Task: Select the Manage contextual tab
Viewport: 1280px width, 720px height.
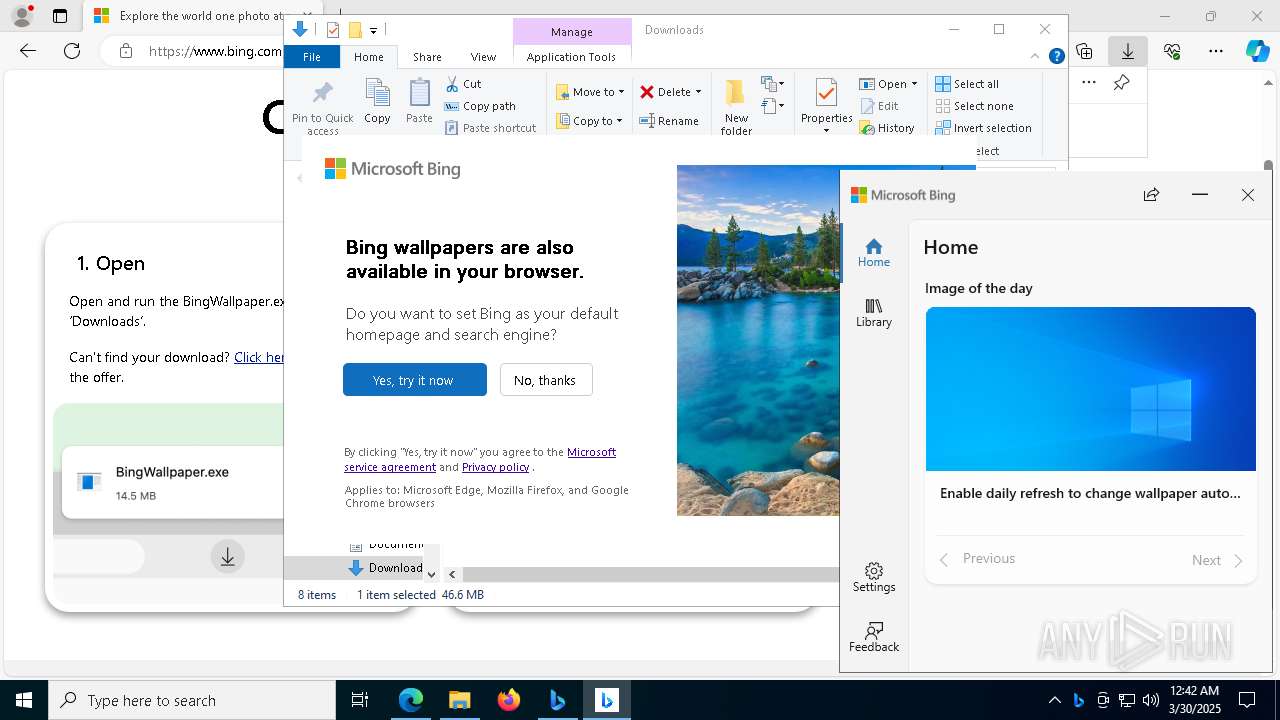Action: tap(571, 31)
